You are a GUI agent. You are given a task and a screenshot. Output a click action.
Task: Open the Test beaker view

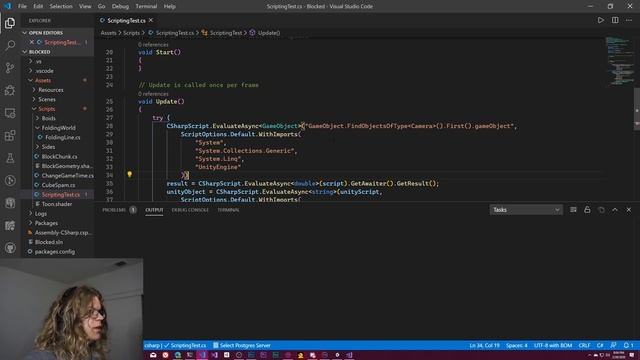10,158
